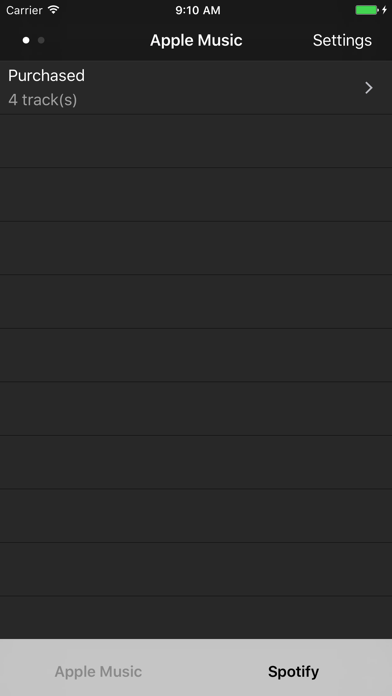Select the second empty row under Purchased
The height and width of the screenshot is (696, 392).
[x=196, y=194]
